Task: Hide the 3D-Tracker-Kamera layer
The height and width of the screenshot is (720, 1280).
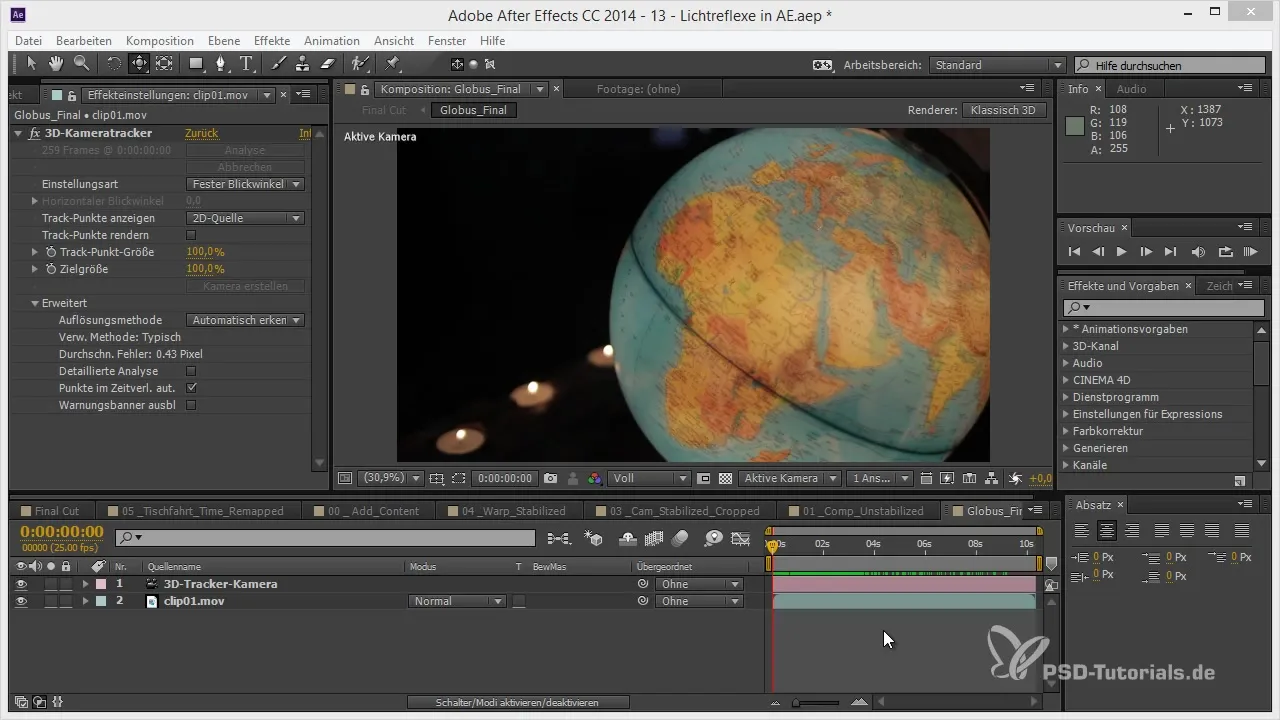Action: pyautogui.click(x=21, y=584)
